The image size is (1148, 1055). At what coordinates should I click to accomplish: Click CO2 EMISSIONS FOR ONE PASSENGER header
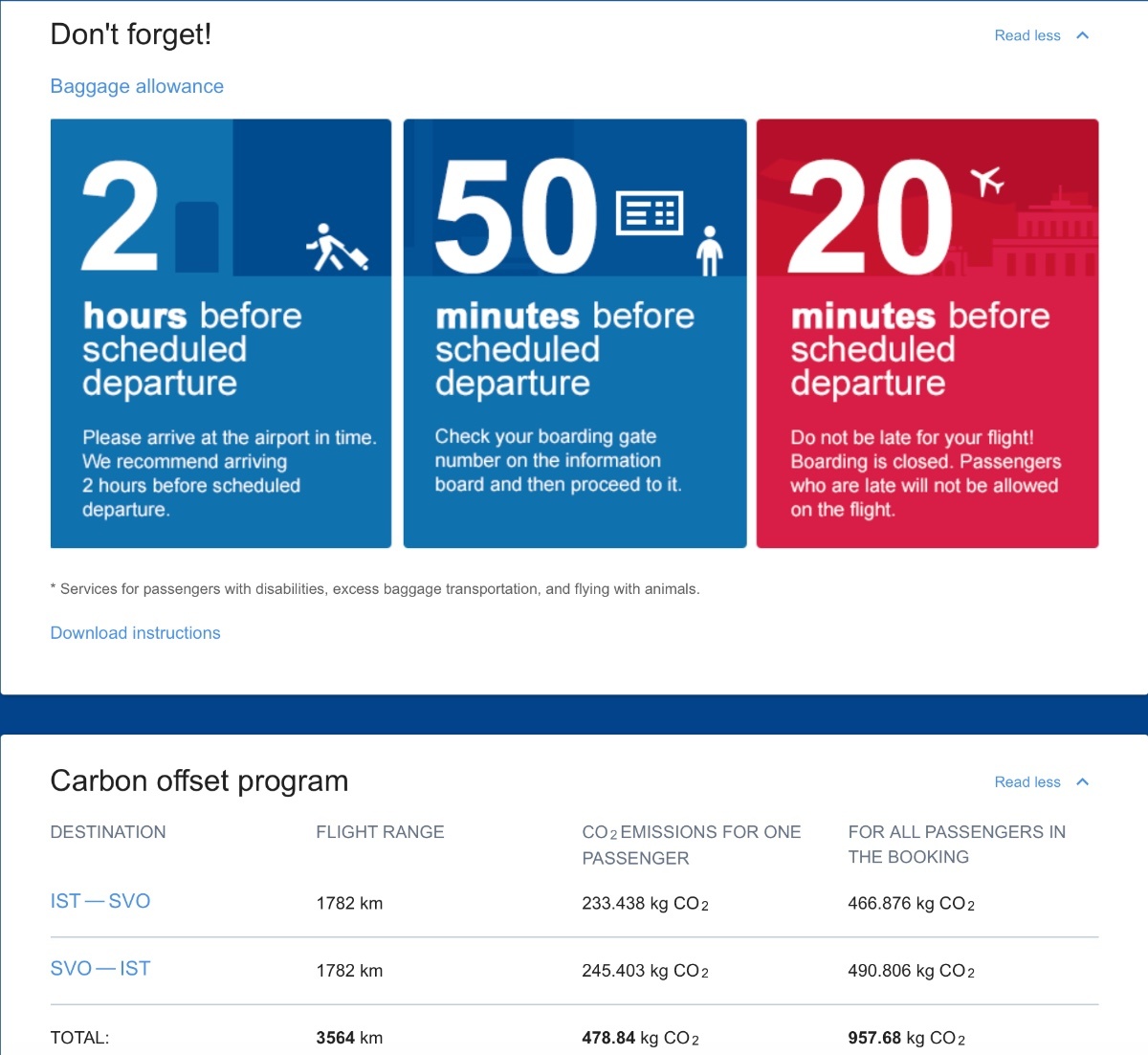(x=692, y=845)
